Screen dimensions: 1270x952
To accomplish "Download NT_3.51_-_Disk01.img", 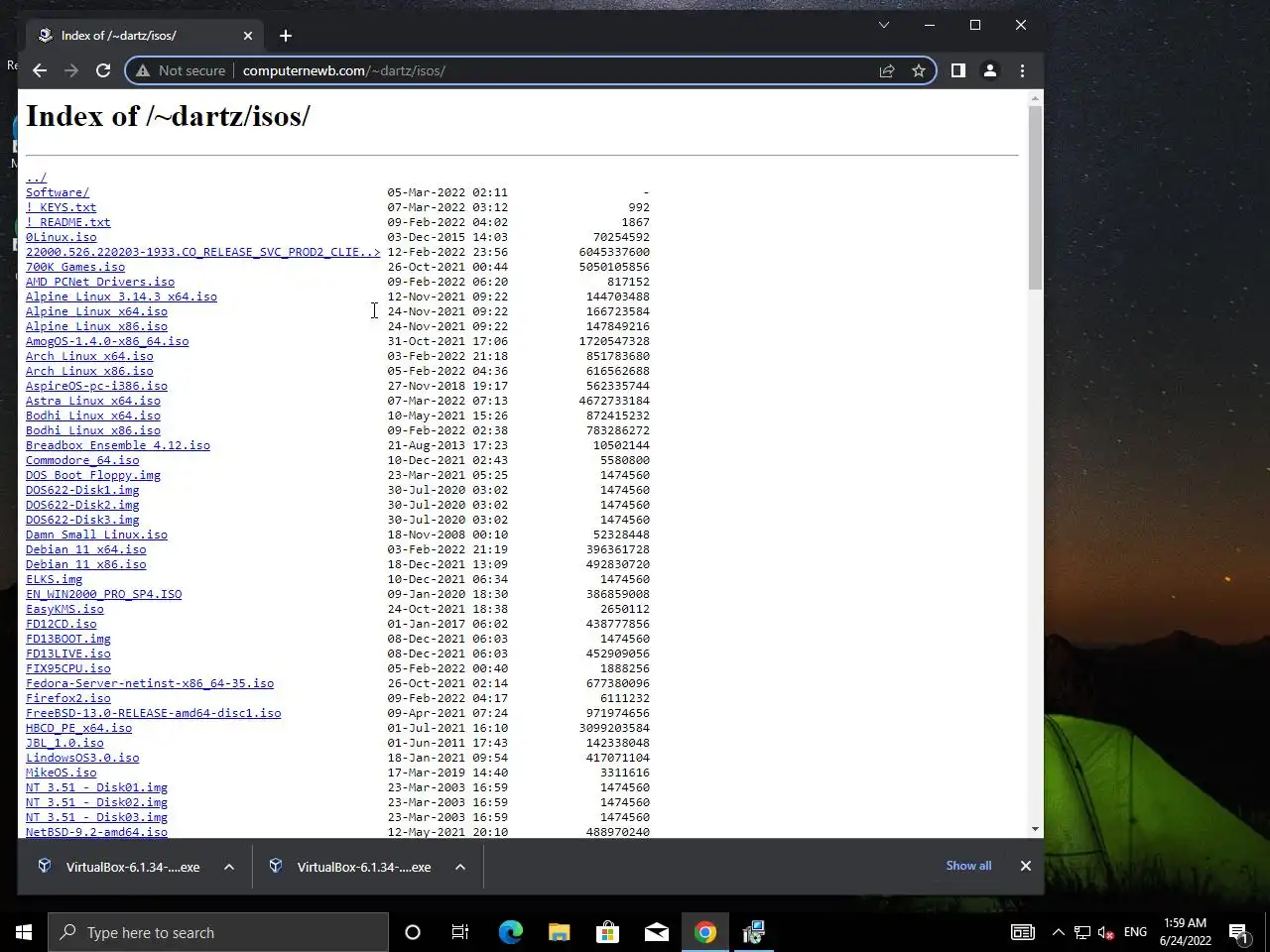I will 96,787.
